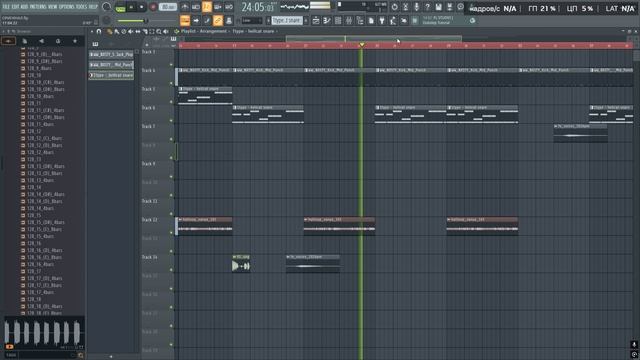Select the playlist paint brush tool
The width and height of the screenshot is (640, 360).
117,31
